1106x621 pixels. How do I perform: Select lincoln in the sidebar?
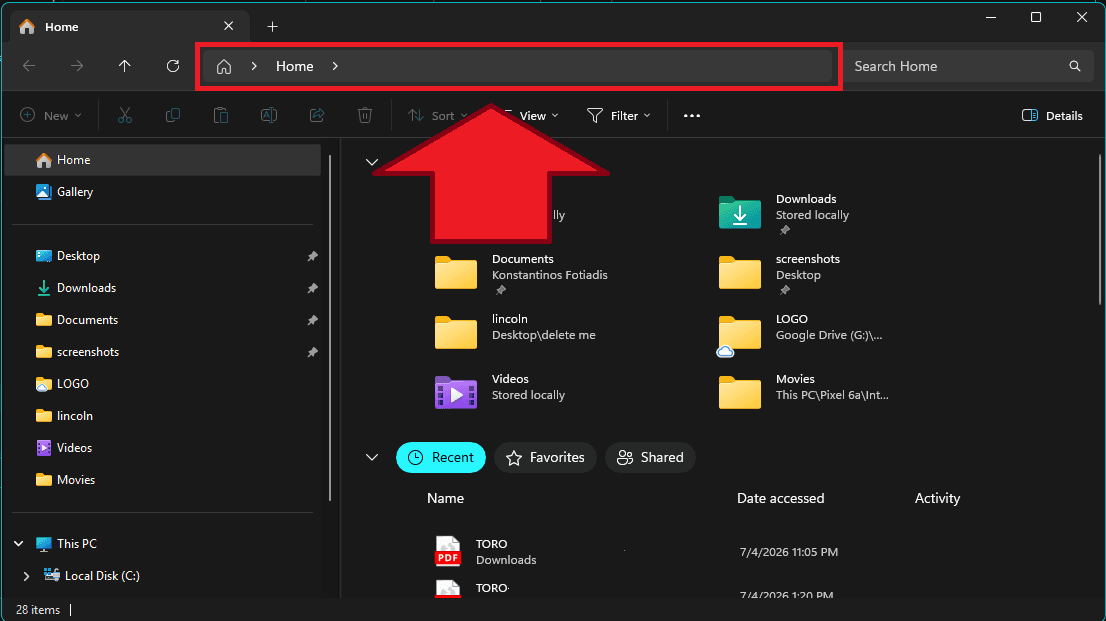[x=162, y=416]
